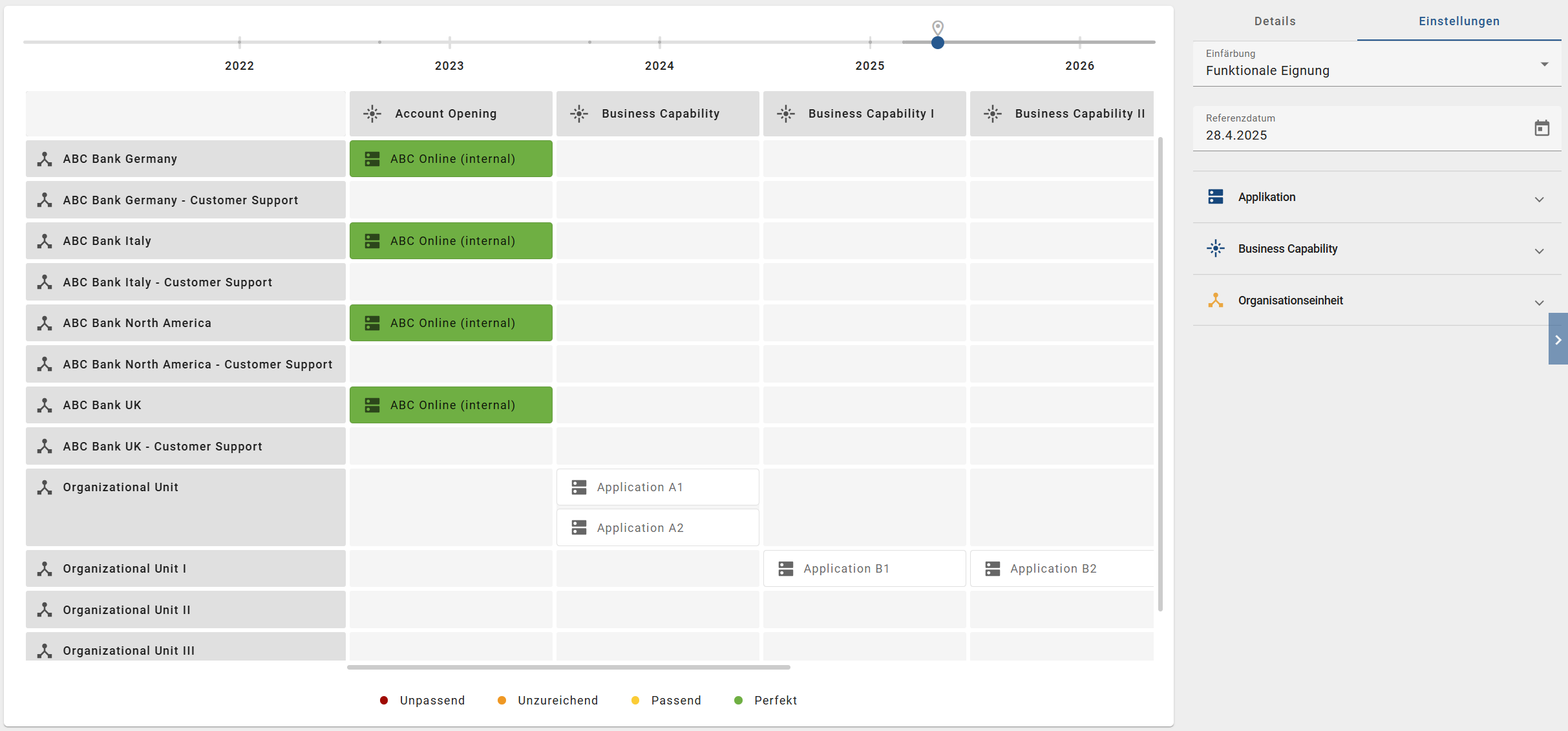Expand the Business Capability section chevron
The height and width of the screenshot is (731, 1568).
pos(1540,251)
